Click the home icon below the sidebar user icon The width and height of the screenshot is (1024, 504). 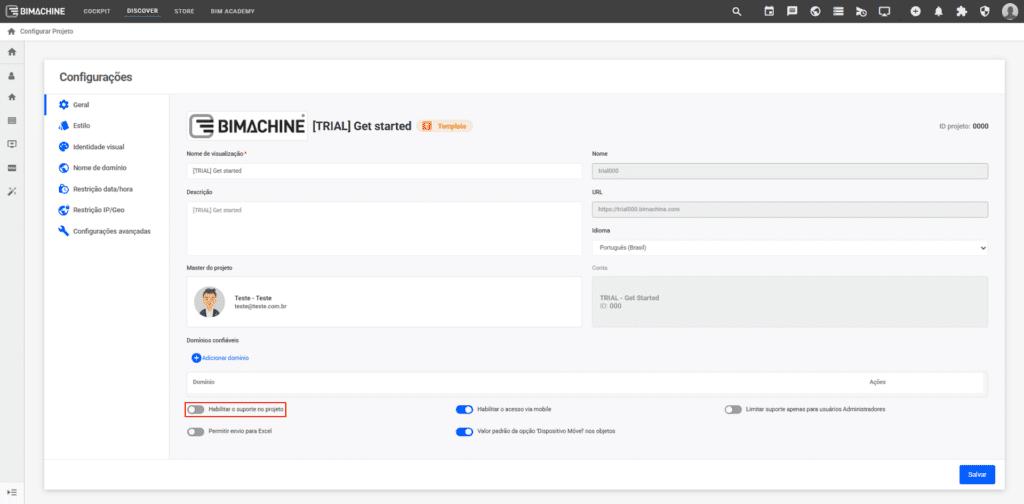12,97
